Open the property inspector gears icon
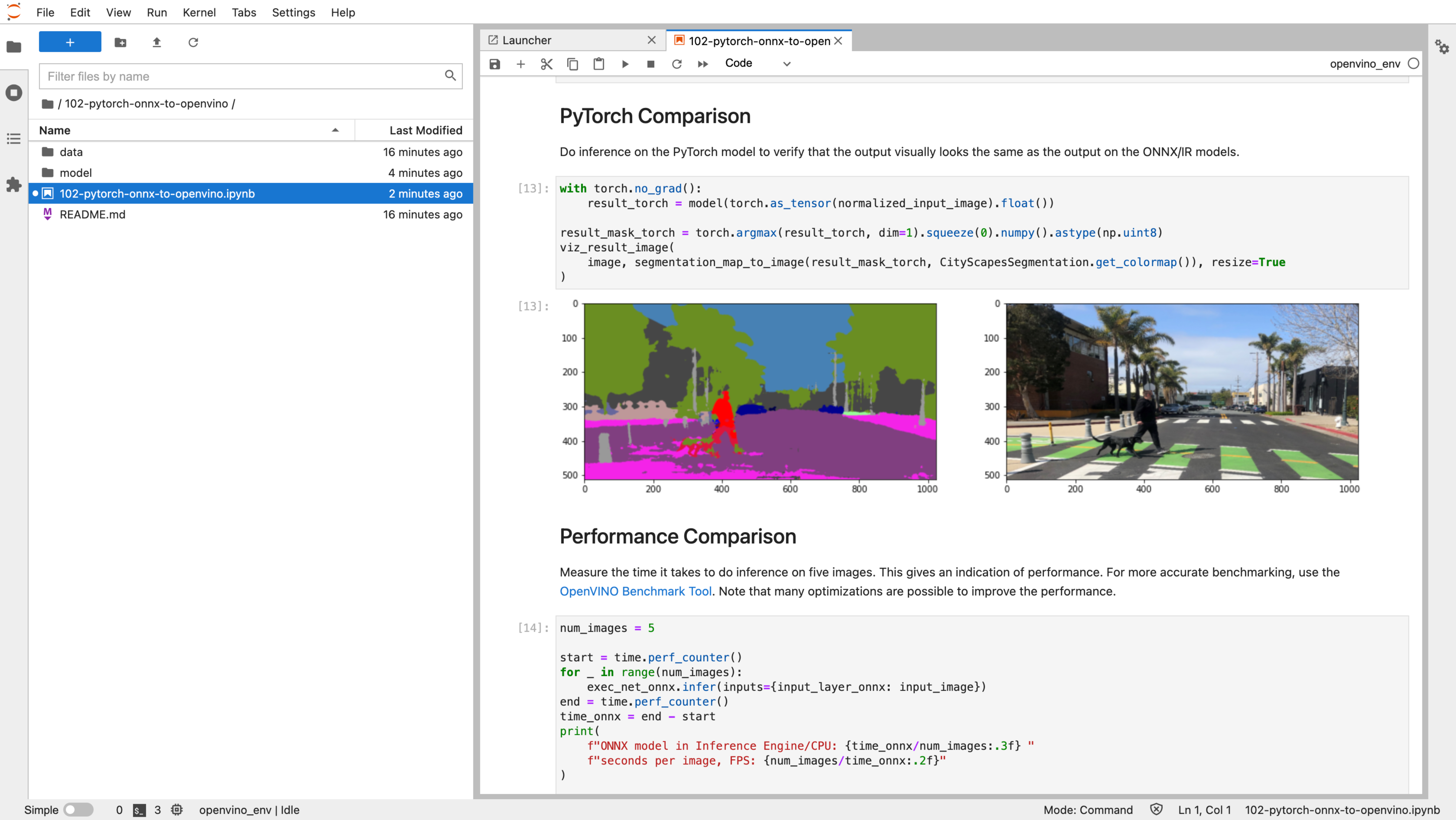Screen dimensions: 1456x820 [x=1442, y=47]
